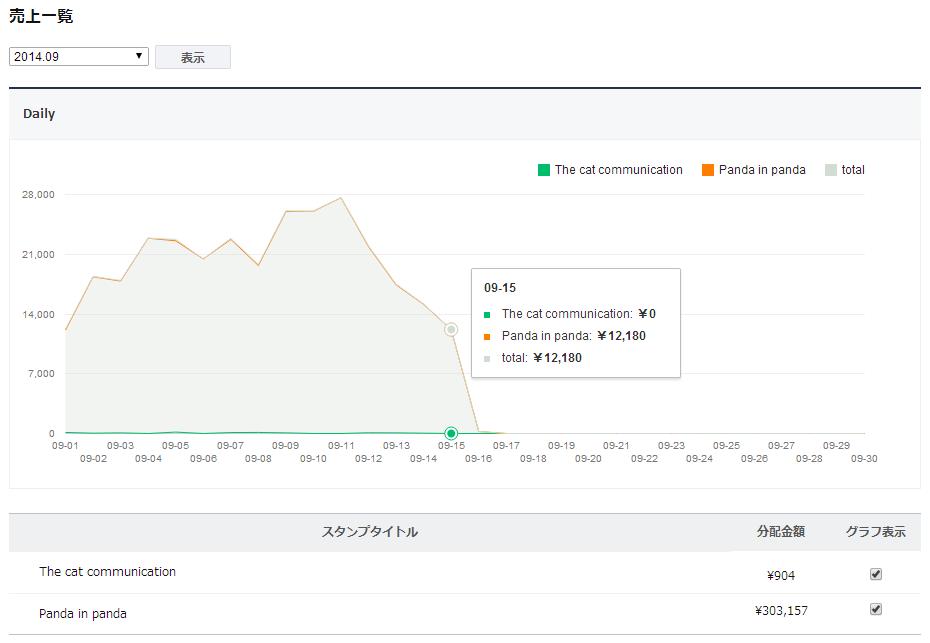
Task: Click the Daily section header
Action: [39, 114]
